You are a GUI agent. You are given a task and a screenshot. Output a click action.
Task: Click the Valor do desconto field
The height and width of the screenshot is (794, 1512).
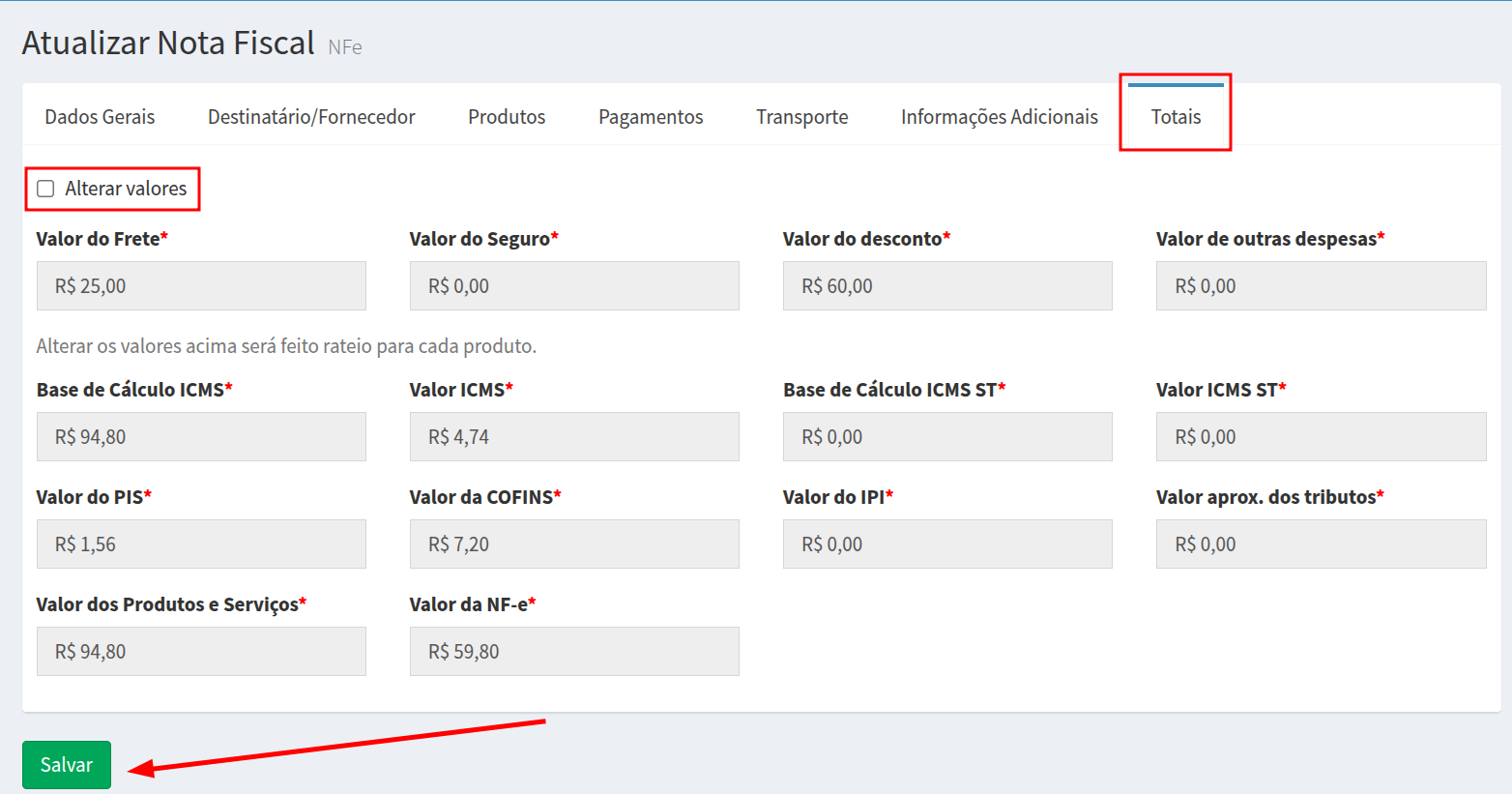pos(947,286)
